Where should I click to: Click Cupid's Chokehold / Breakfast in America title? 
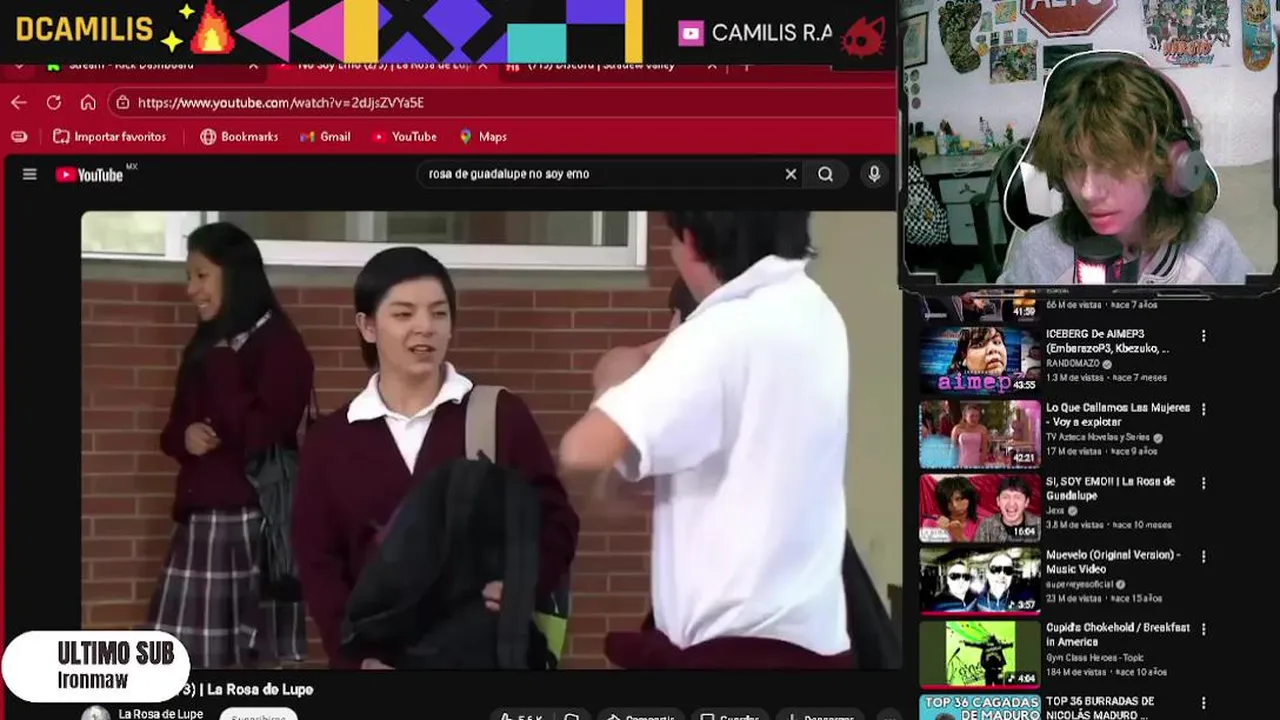(x=1118, y=635)
